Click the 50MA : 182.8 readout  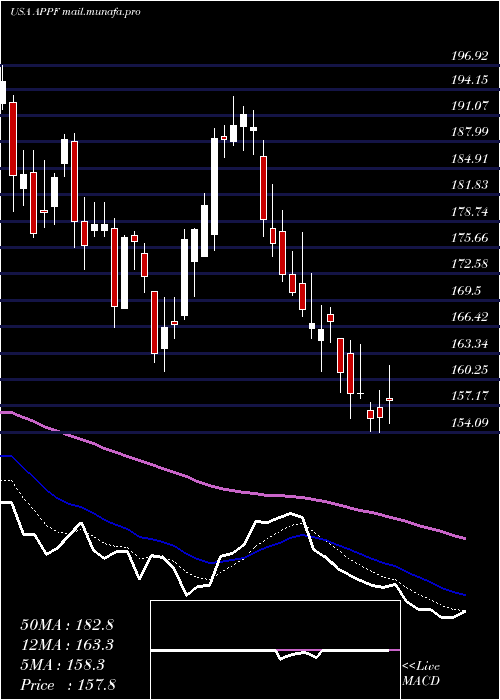(67, 625)
